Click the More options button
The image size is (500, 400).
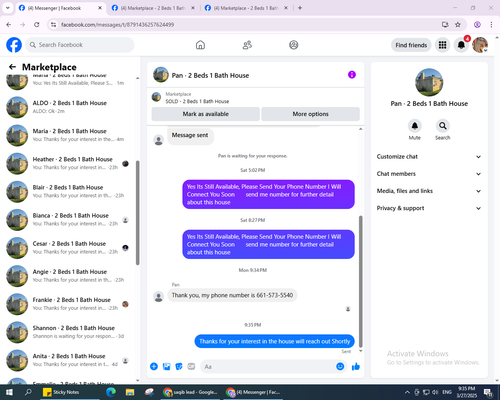pyautogui.click(x=310, y=114)
